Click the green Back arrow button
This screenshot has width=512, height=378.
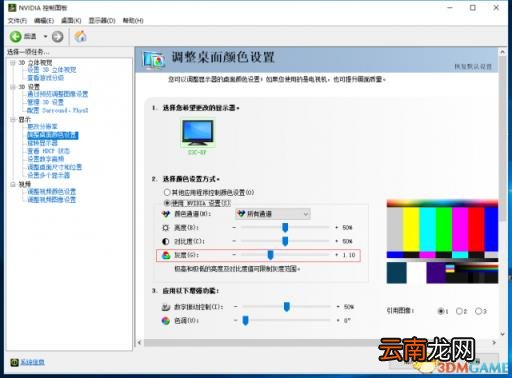(x=15, y=36)
